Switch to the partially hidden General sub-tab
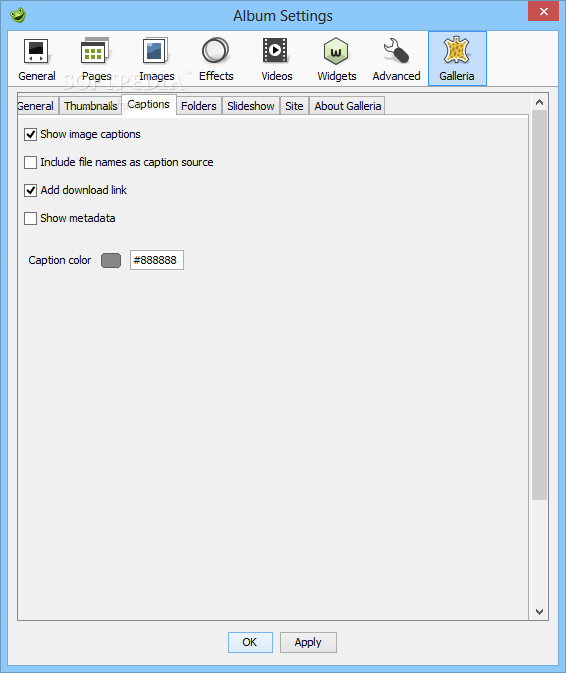Viewport: 566px width, 673px height. click(x=37, y=106)
